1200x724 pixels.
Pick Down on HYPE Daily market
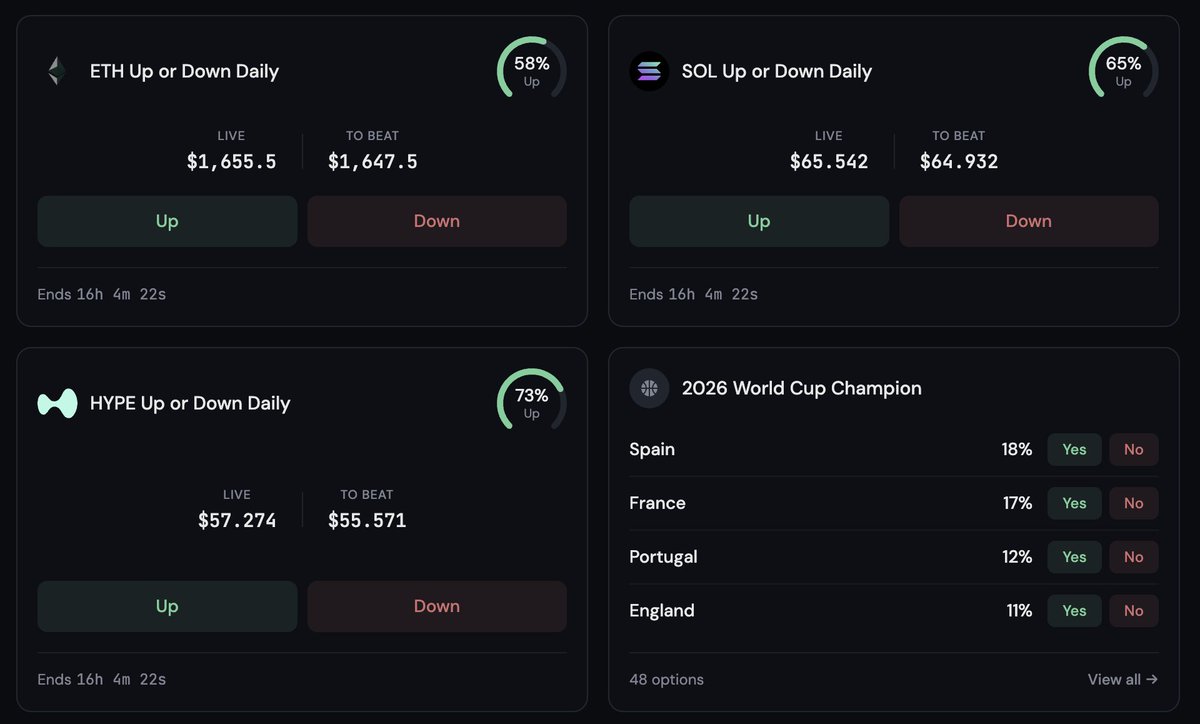pyautogui.click(x=437, y=606)
